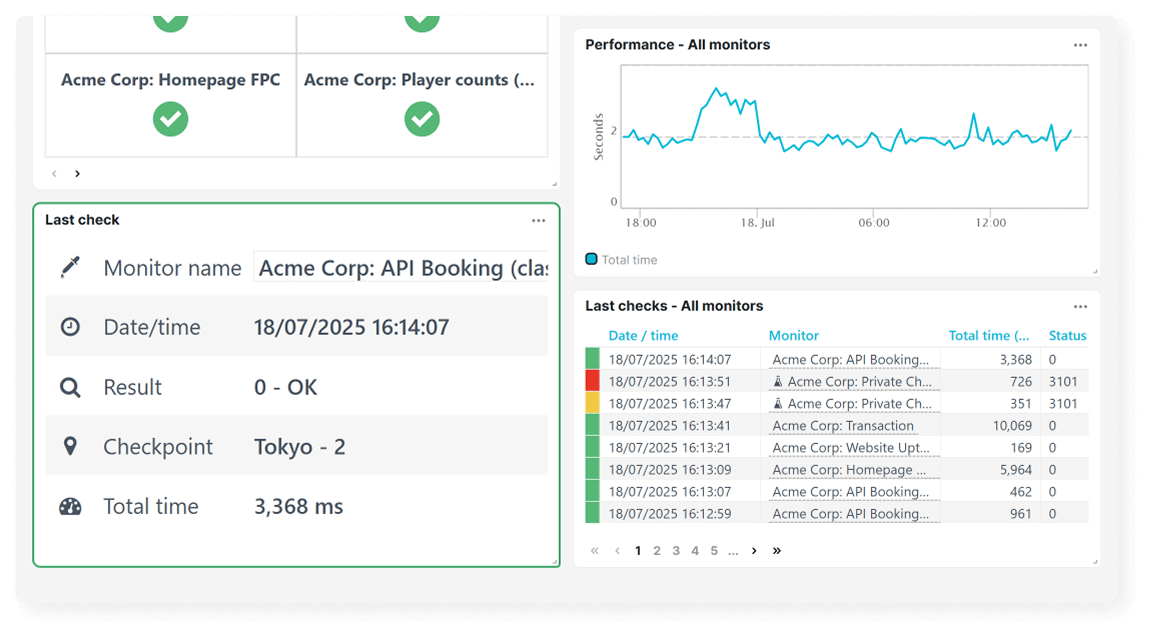Screen dimensions: 1150x635
Task: Click the green status square for the 16:13:41 check
Action: 593,425
